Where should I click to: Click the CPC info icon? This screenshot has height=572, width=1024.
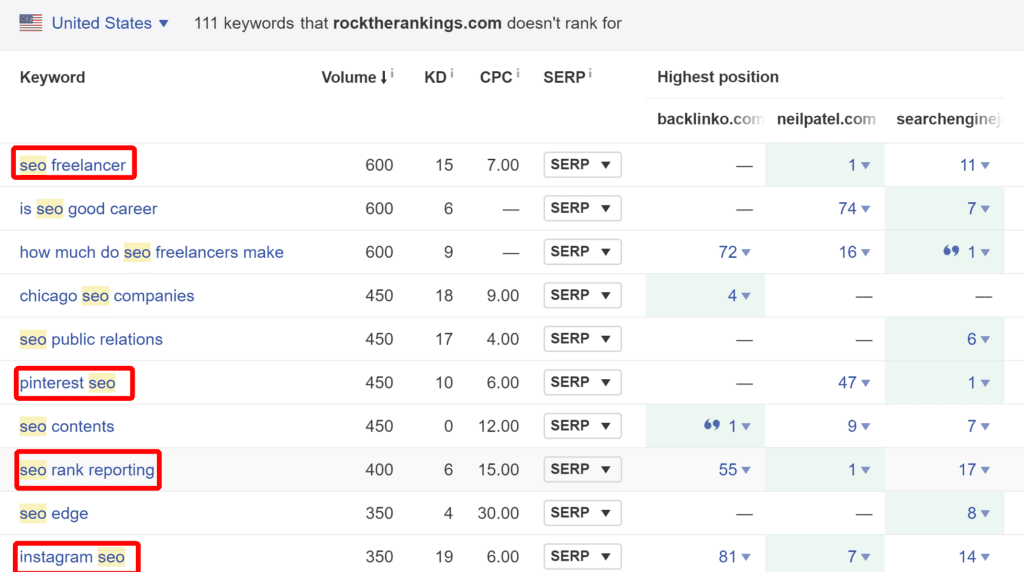pos(518,73)
